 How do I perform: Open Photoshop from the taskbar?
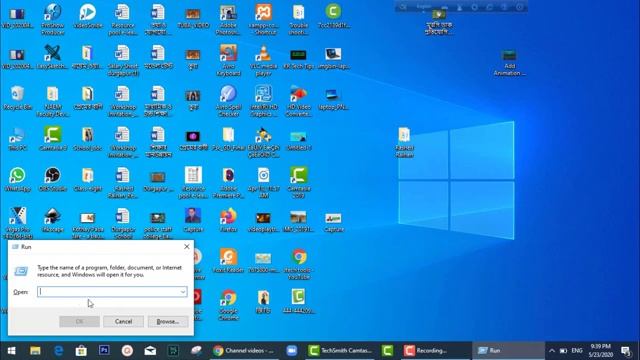pos(104,351)
